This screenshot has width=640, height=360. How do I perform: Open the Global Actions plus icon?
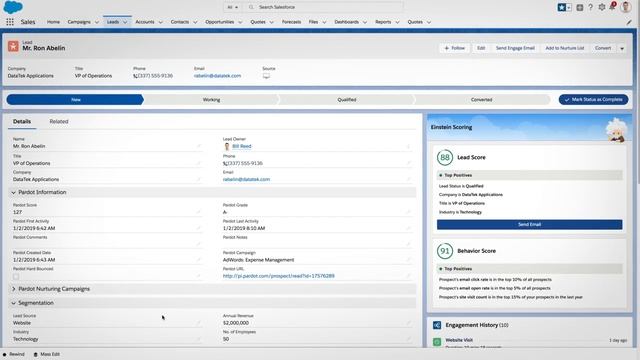click(x=580, y=7)
